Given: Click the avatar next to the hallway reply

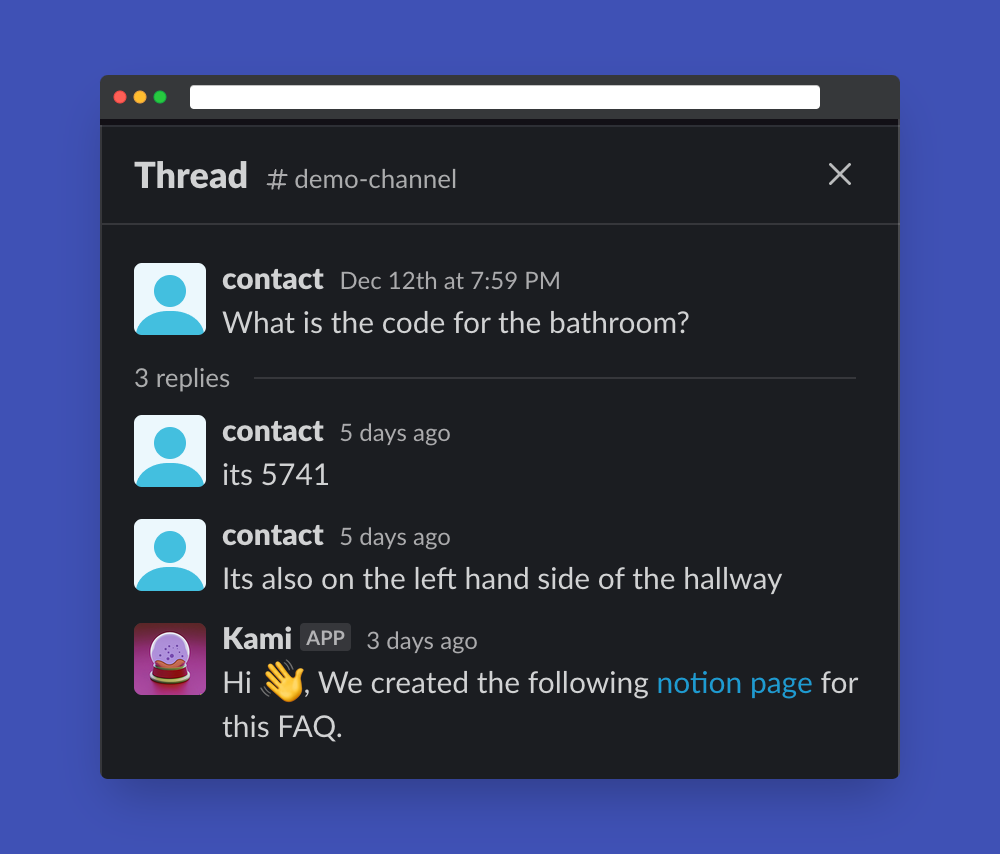Looking at the screenshot, I should [x=170, y=555].
